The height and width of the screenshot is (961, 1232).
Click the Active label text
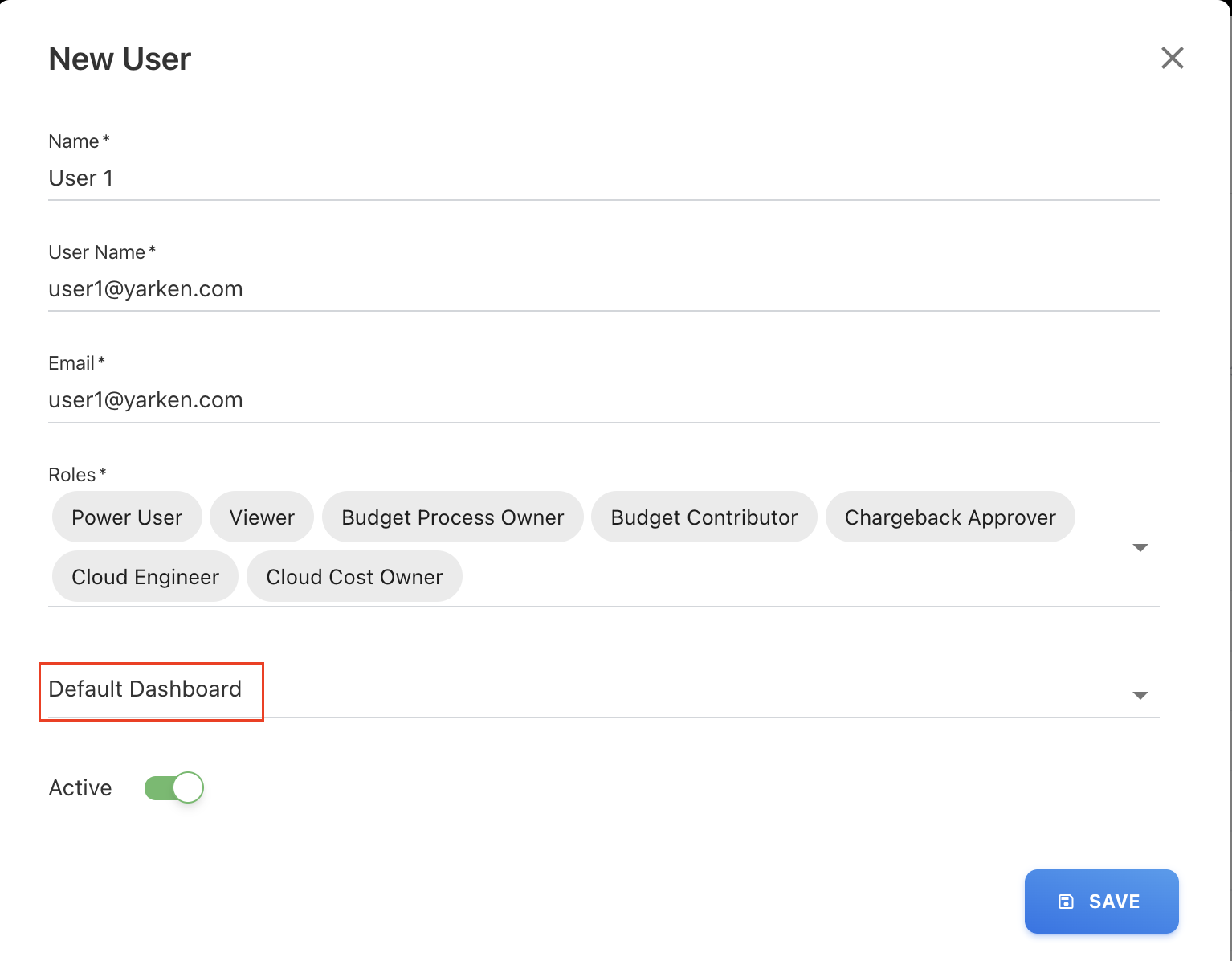tap(80, 788)
